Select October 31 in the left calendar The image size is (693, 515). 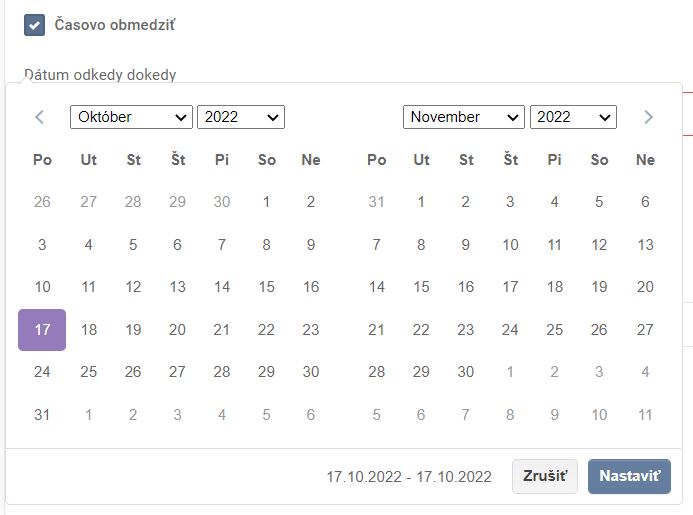click(42, 414)
